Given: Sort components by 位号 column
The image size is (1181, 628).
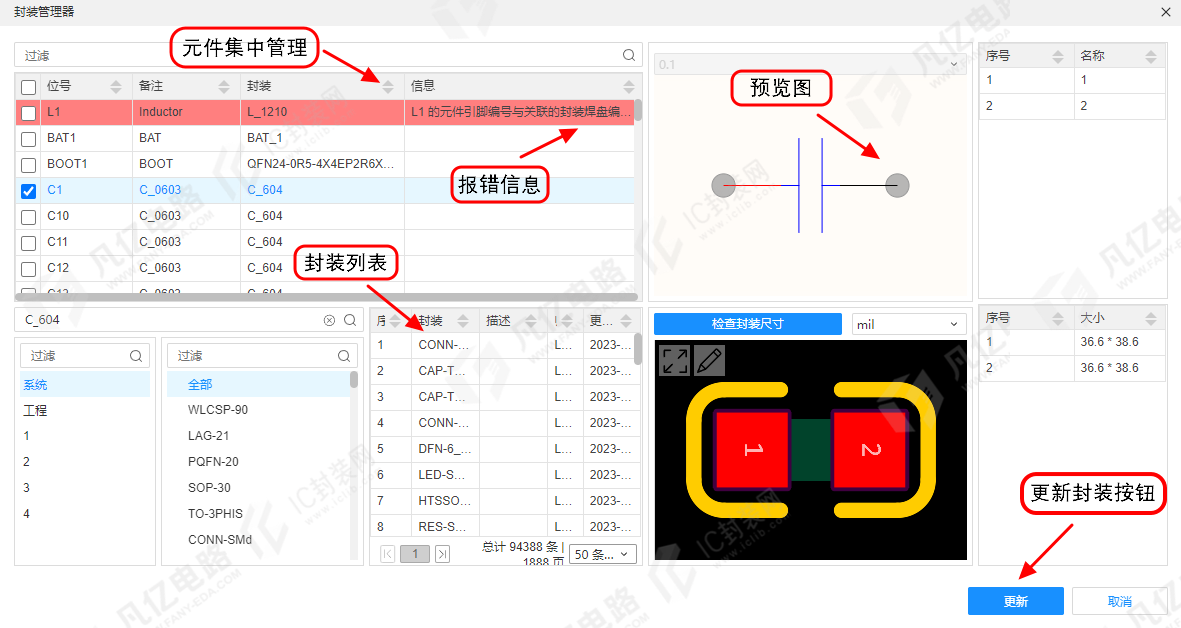Looking at the screenshot, I should (116, 87).
